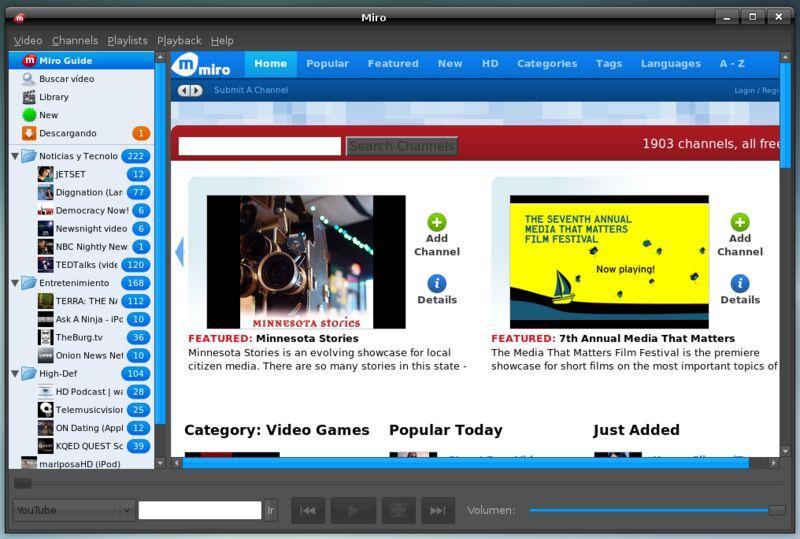The width and height of the screenshot is (800, 539).
Task: Click the Submit A Channel link
Action: [x=251, y=90]
